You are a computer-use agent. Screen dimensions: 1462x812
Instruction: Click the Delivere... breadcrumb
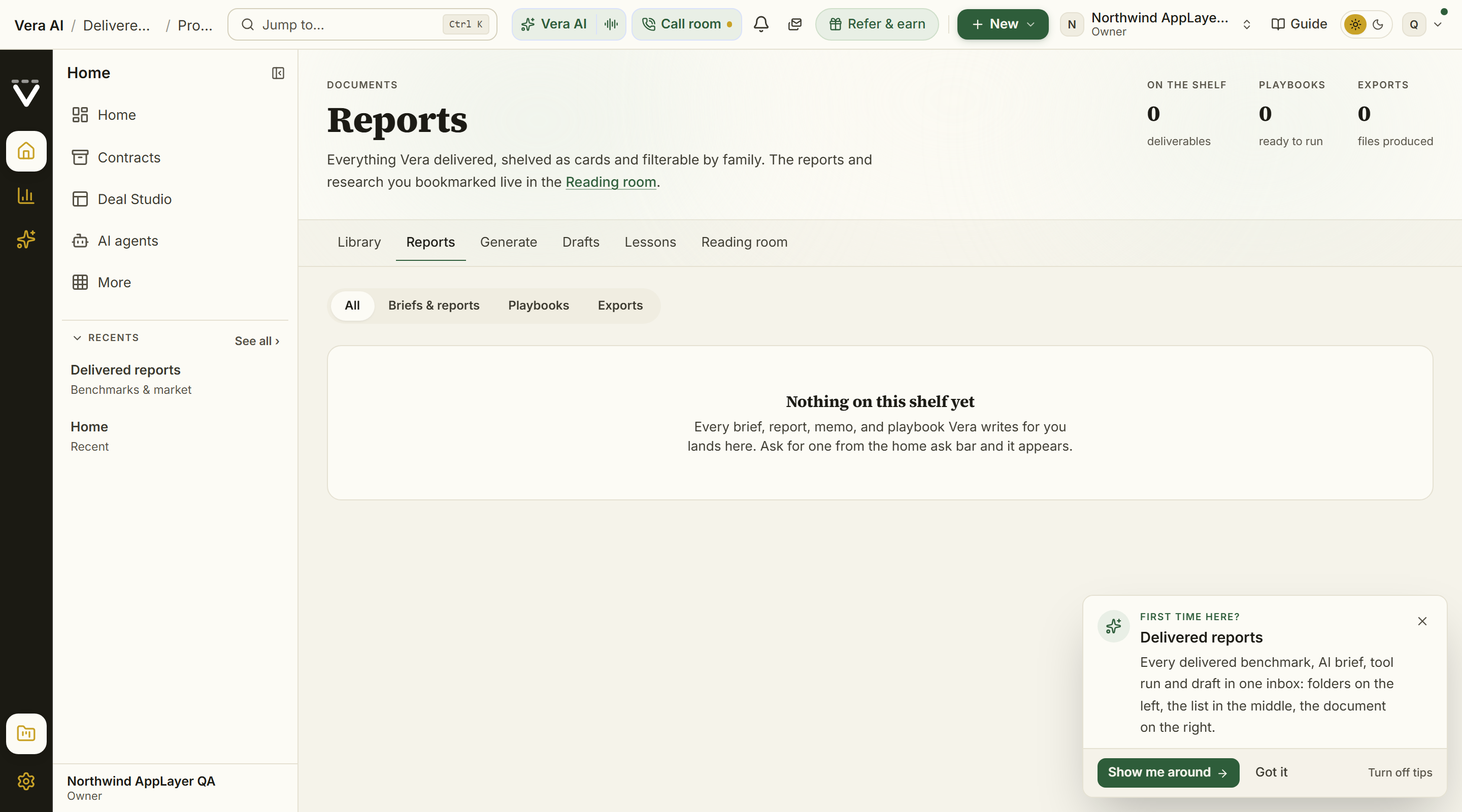pyautogui.click(x=116, y=25)
